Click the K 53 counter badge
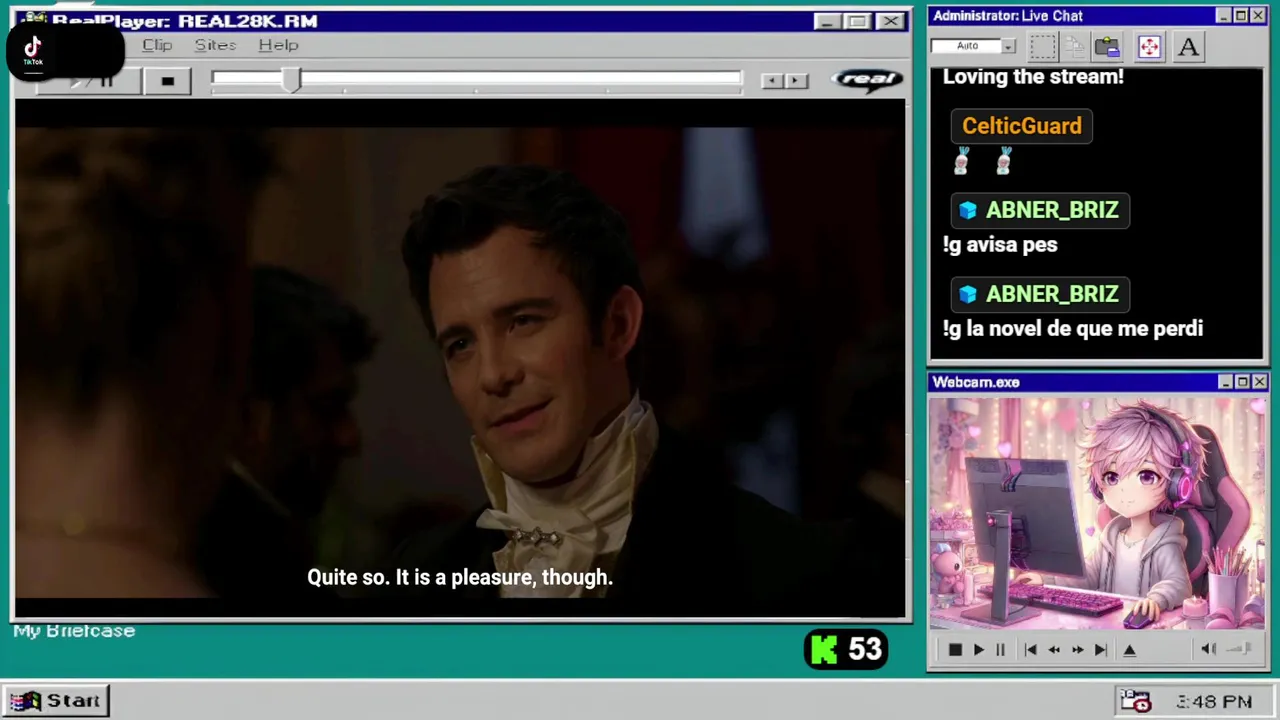 [846, 650]
